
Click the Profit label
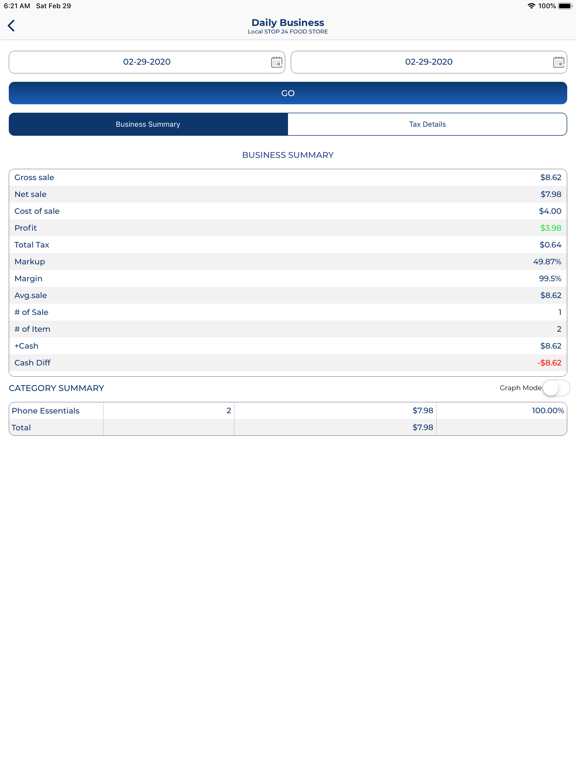click(x=25, y=228)
